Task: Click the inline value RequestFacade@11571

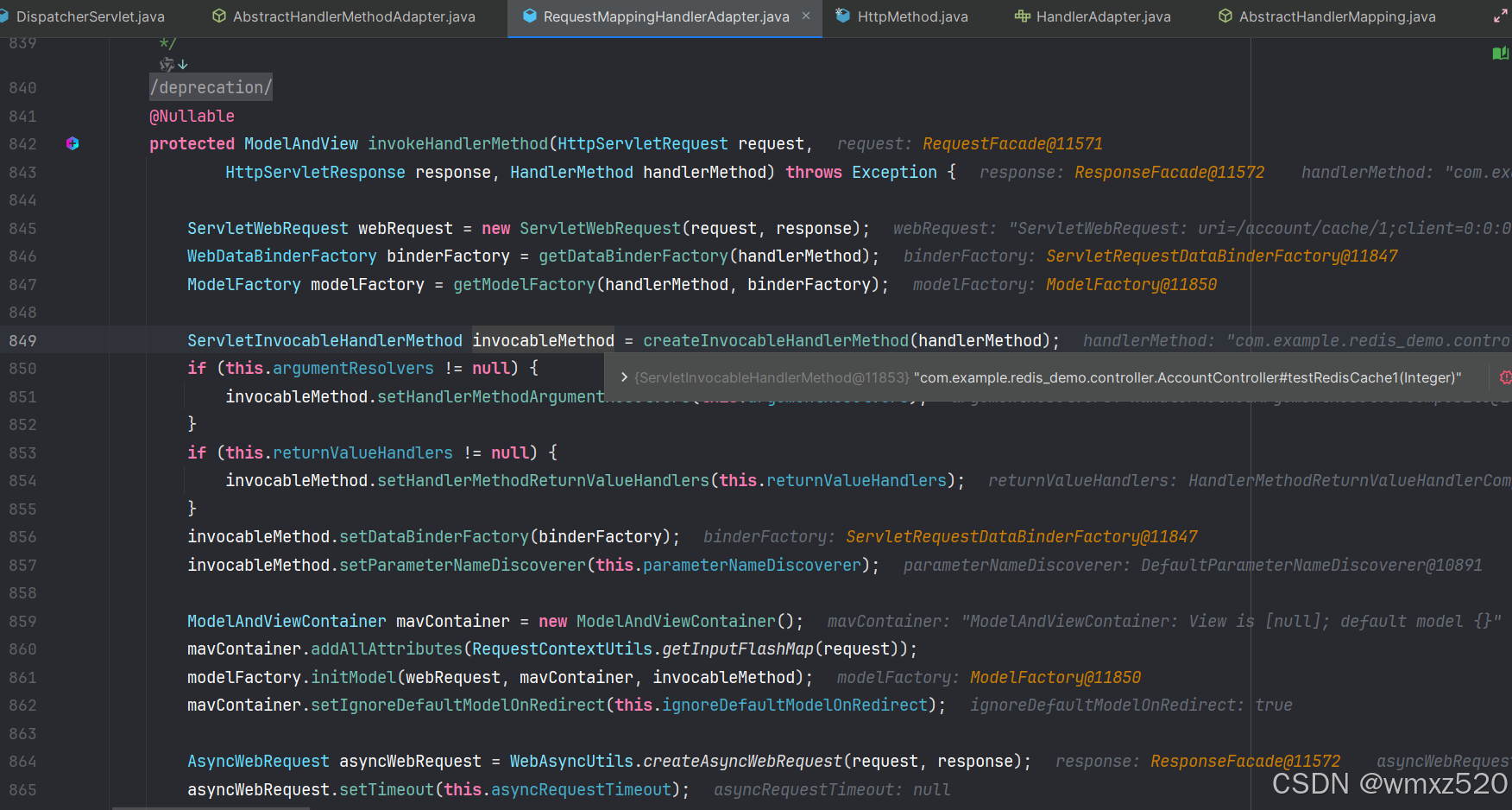Action: tap(1012, 144)
